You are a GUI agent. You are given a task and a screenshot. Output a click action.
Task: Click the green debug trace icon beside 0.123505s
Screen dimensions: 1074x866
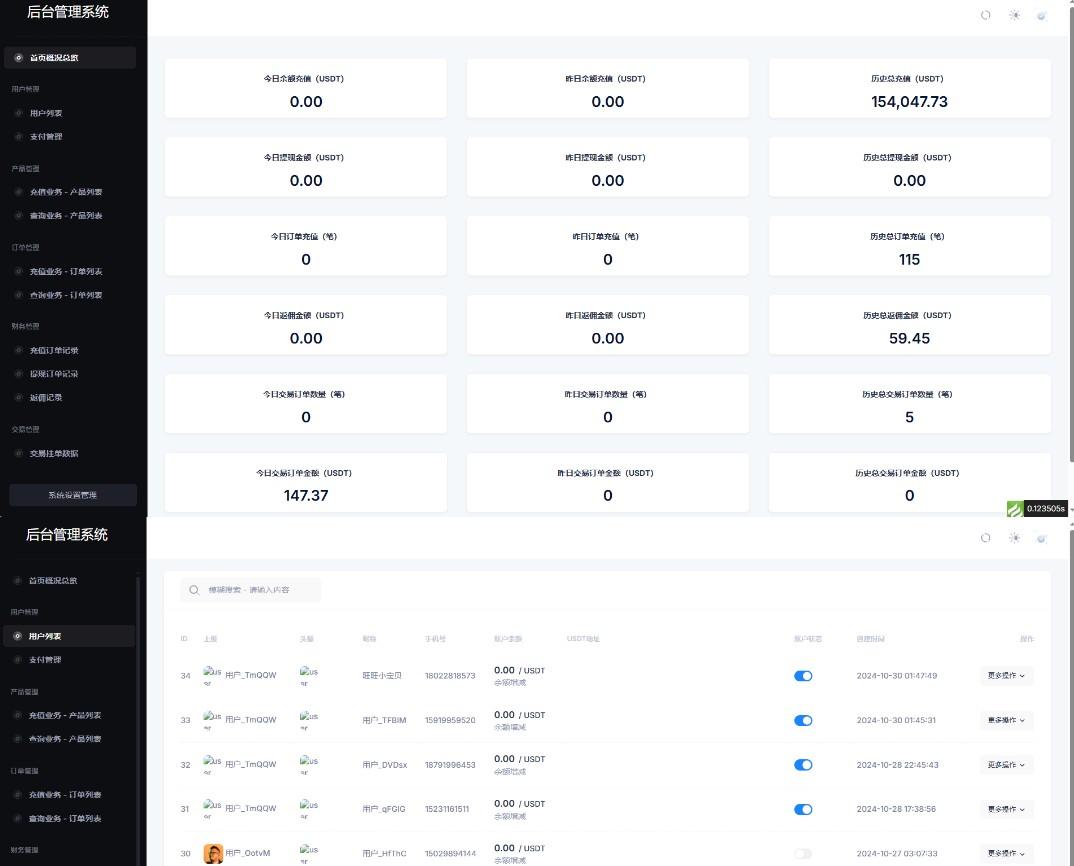click(x=1014, y=509)
